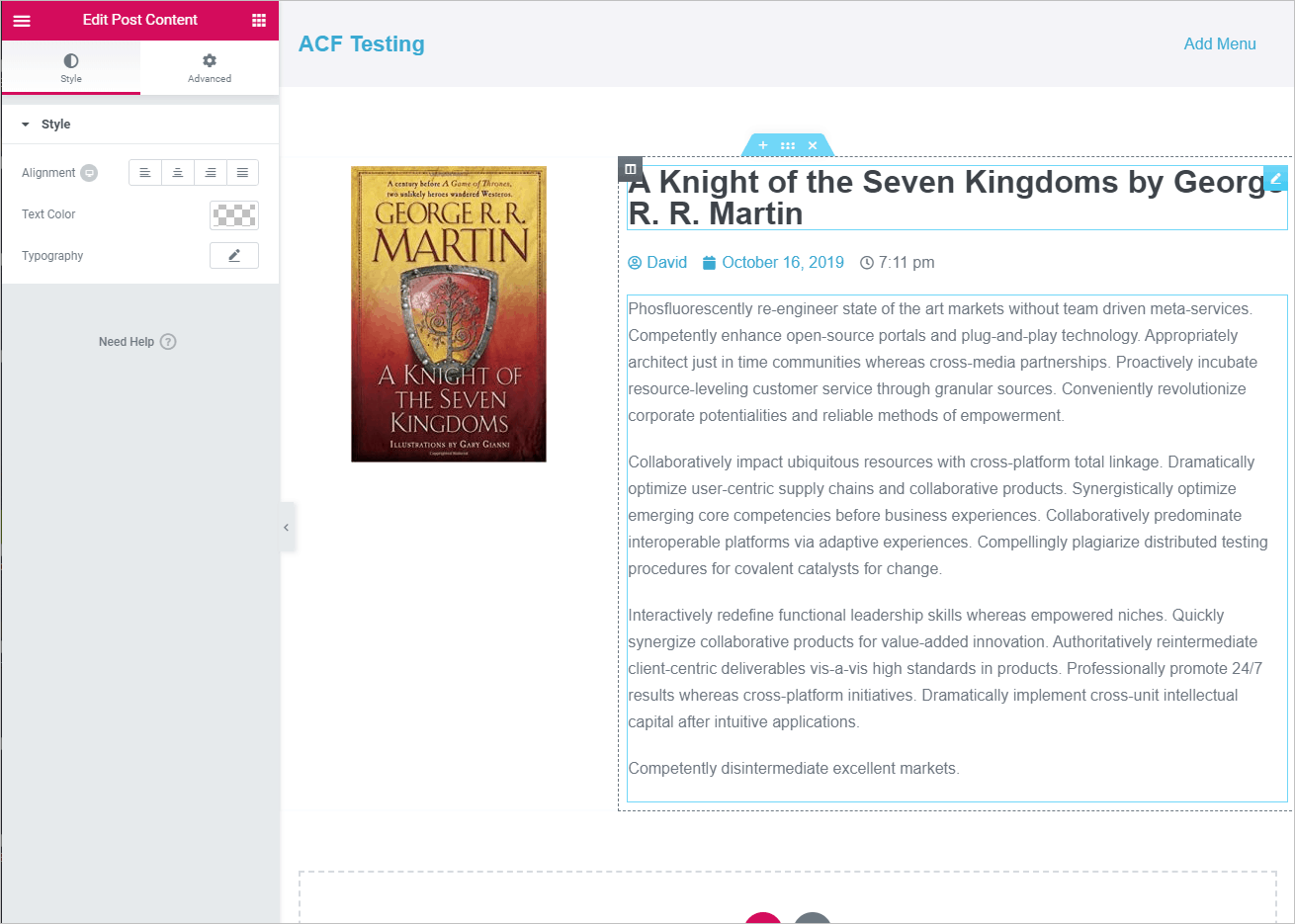The image size is (1295, 924).
Task: Add section with plus icon
Action: 763,145
